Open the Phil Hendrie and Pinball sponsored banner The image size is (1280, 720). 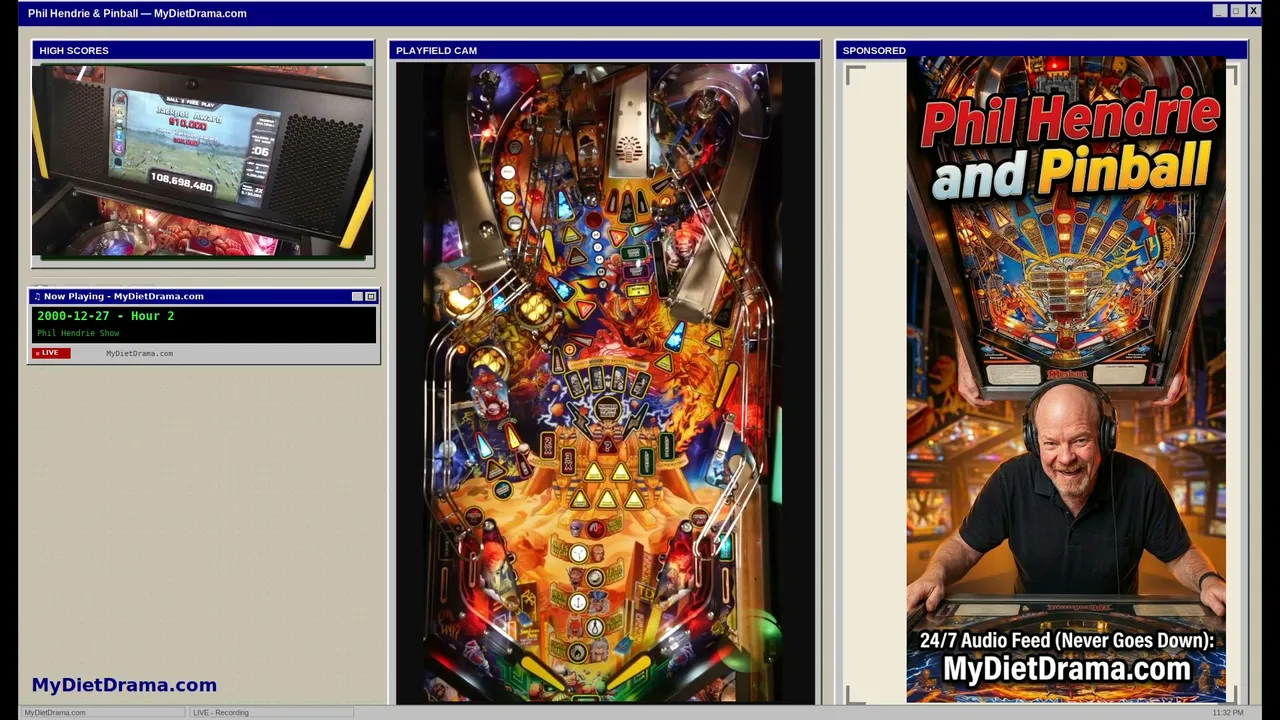[1066, 380]
